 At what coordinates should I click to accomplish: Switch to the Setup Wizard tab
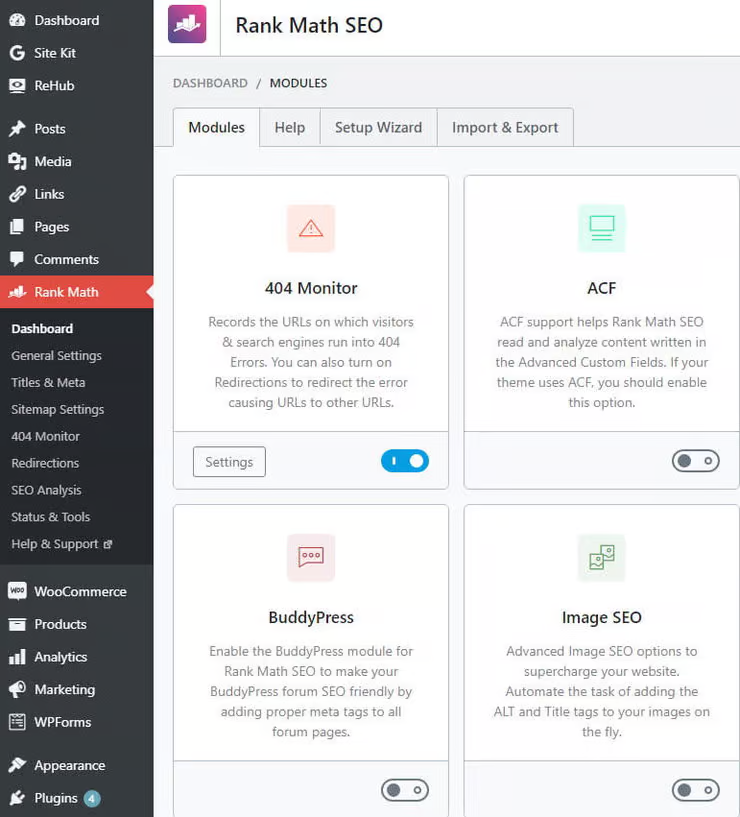[x=378, y=128]
